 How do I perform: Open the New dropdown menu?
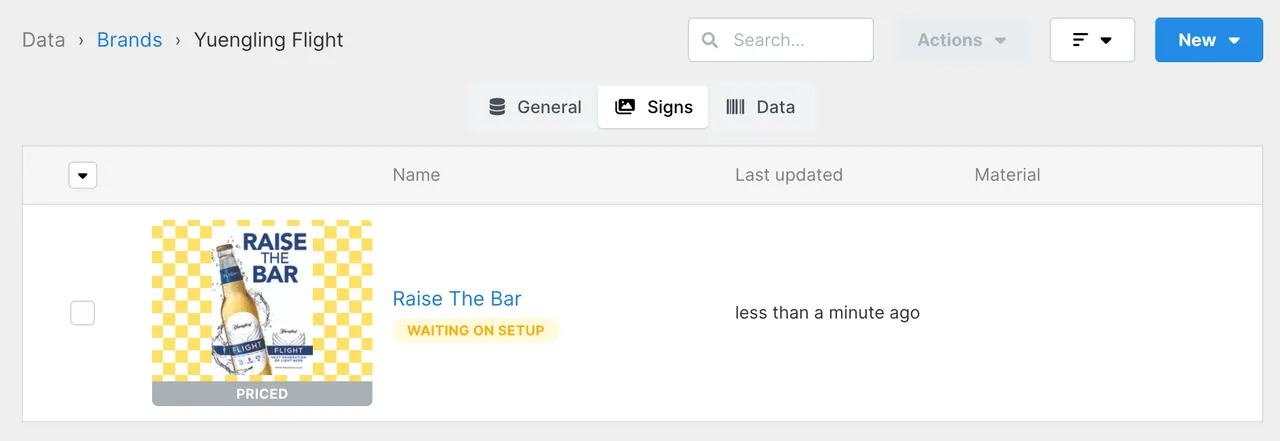point(1209,40)
